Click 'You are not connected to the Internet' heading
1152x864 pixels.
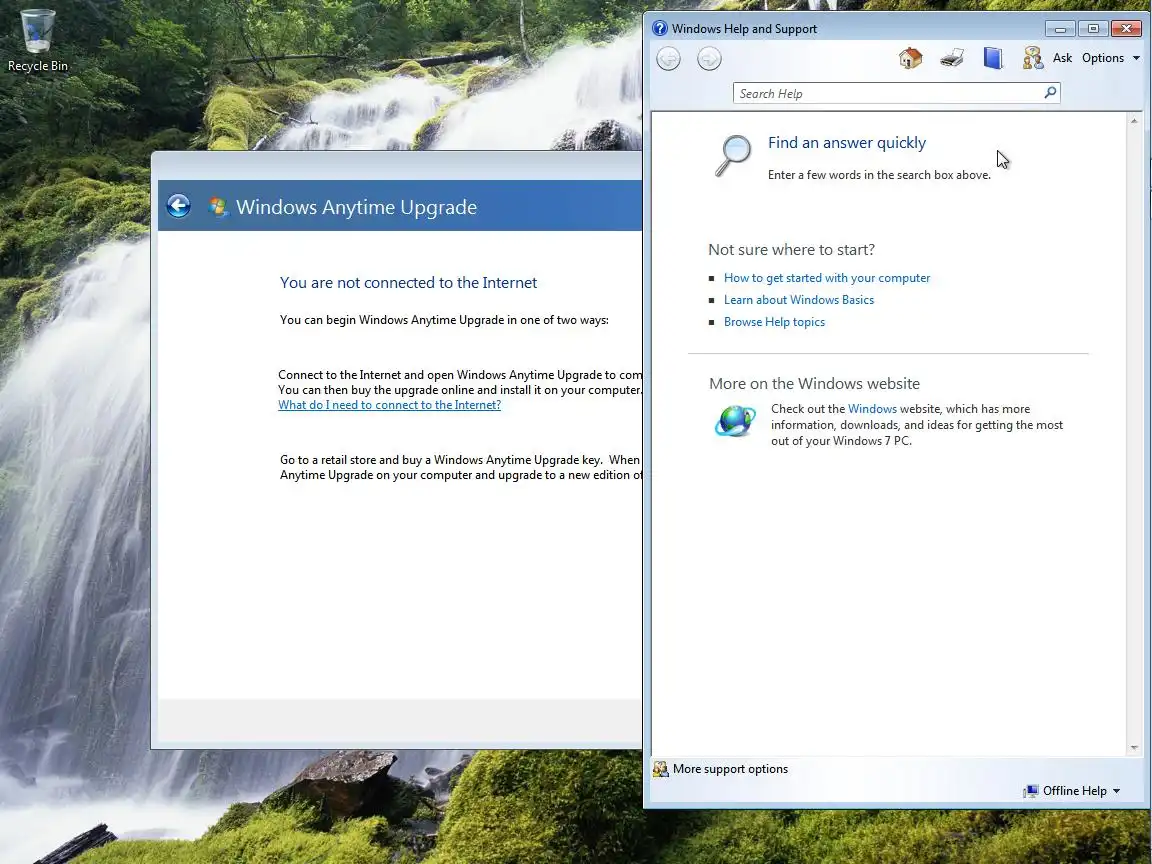pyautogui.click(x=408, y=283)
